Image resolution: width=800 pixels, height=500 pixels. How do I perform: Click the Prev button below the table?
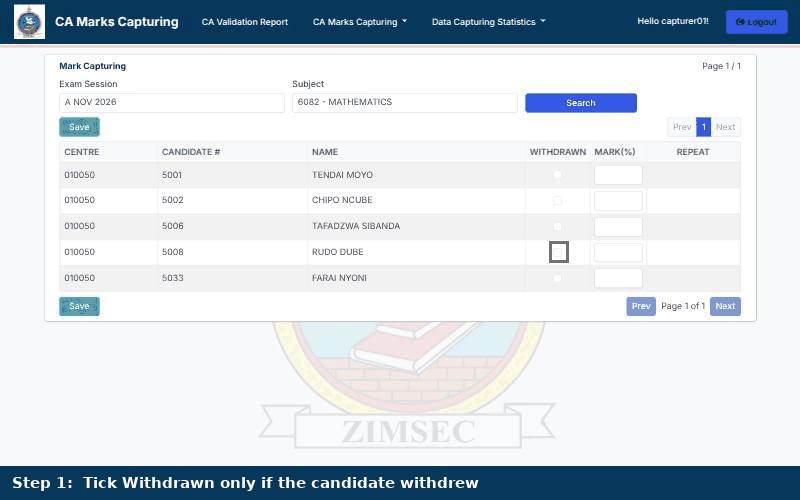(641, 306)
